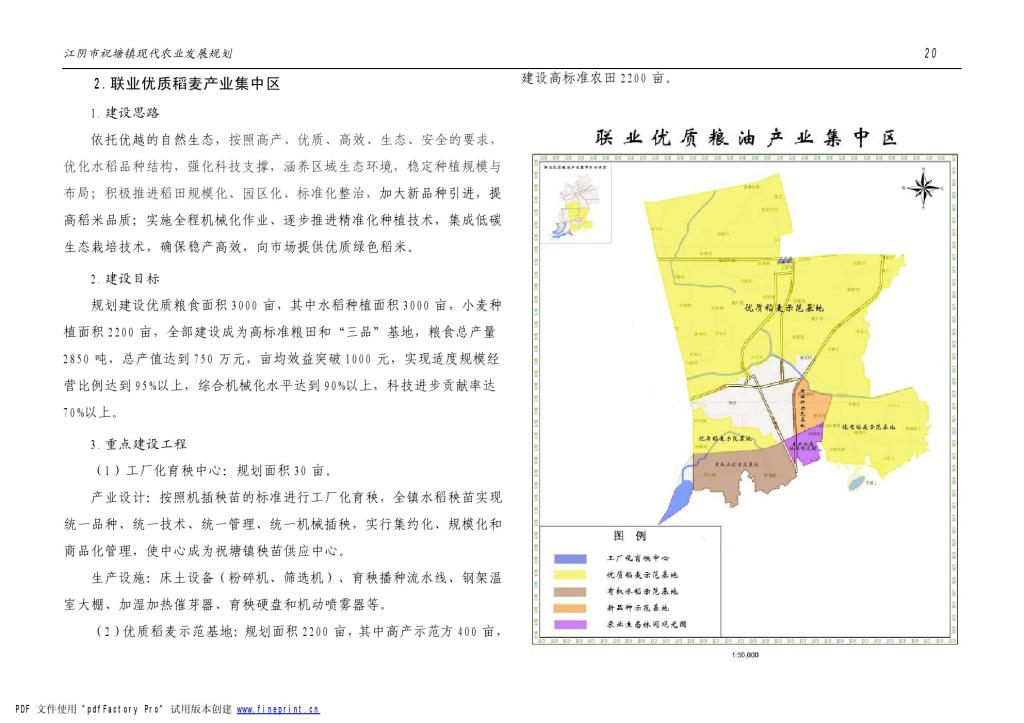Click the subheading 1. 建设思路
Screen dimensions: 1024x723
point(125,113)
